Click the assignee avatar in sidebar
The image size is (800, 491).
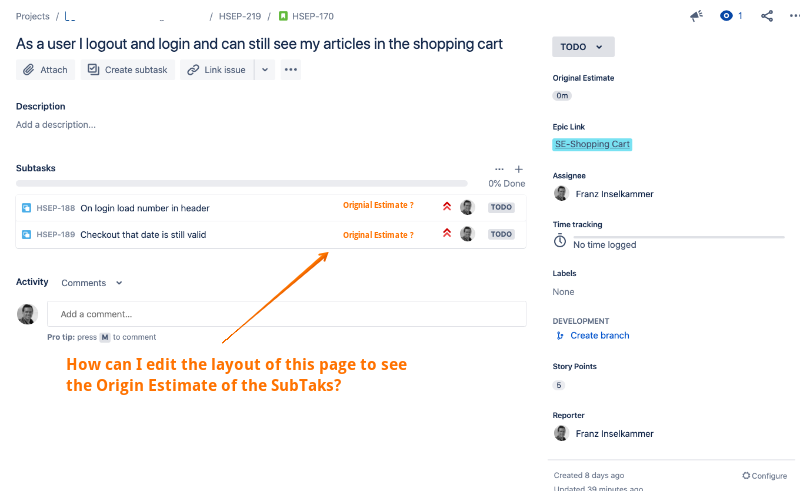561,193
